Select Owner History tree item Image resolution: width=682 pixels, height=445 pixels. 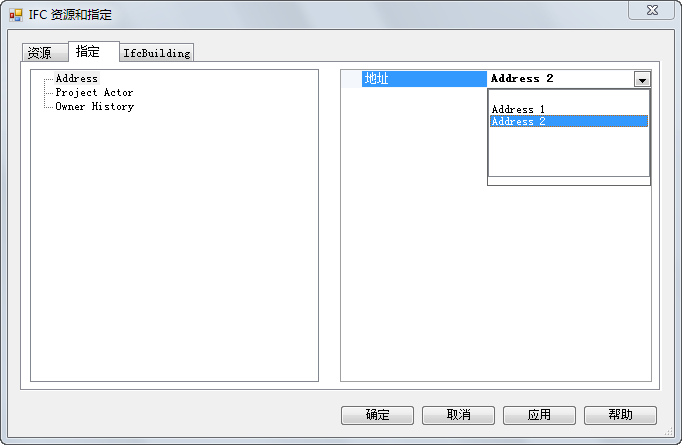point(94,106)
